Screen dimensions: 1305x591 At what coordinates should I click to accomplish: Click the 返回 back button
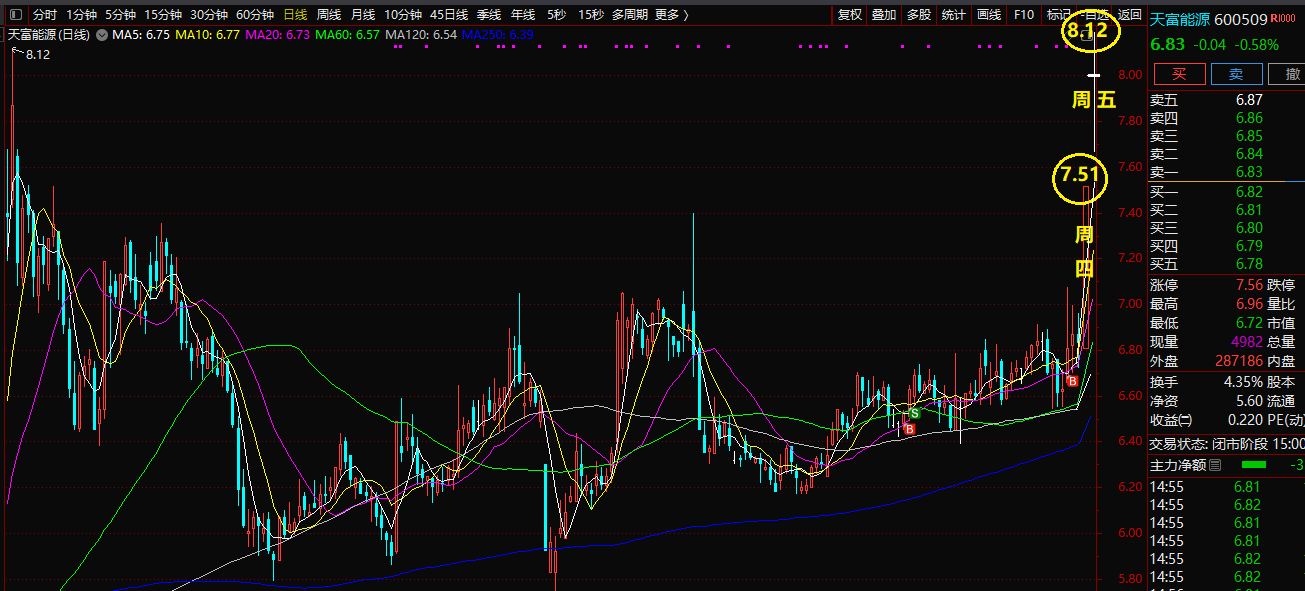[1130, 15]
